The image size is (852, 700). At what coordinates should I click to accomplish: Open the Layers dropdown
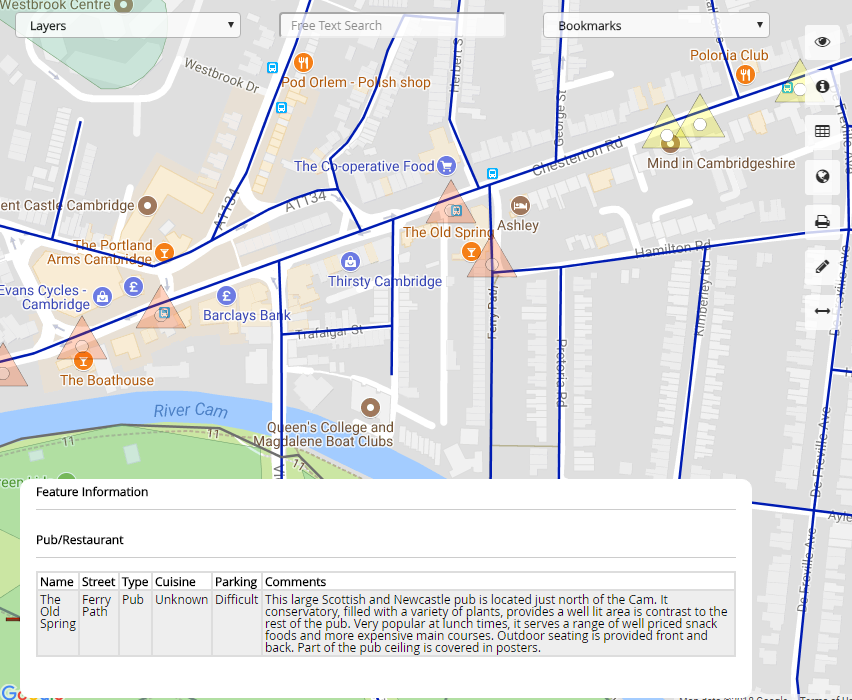128,26
